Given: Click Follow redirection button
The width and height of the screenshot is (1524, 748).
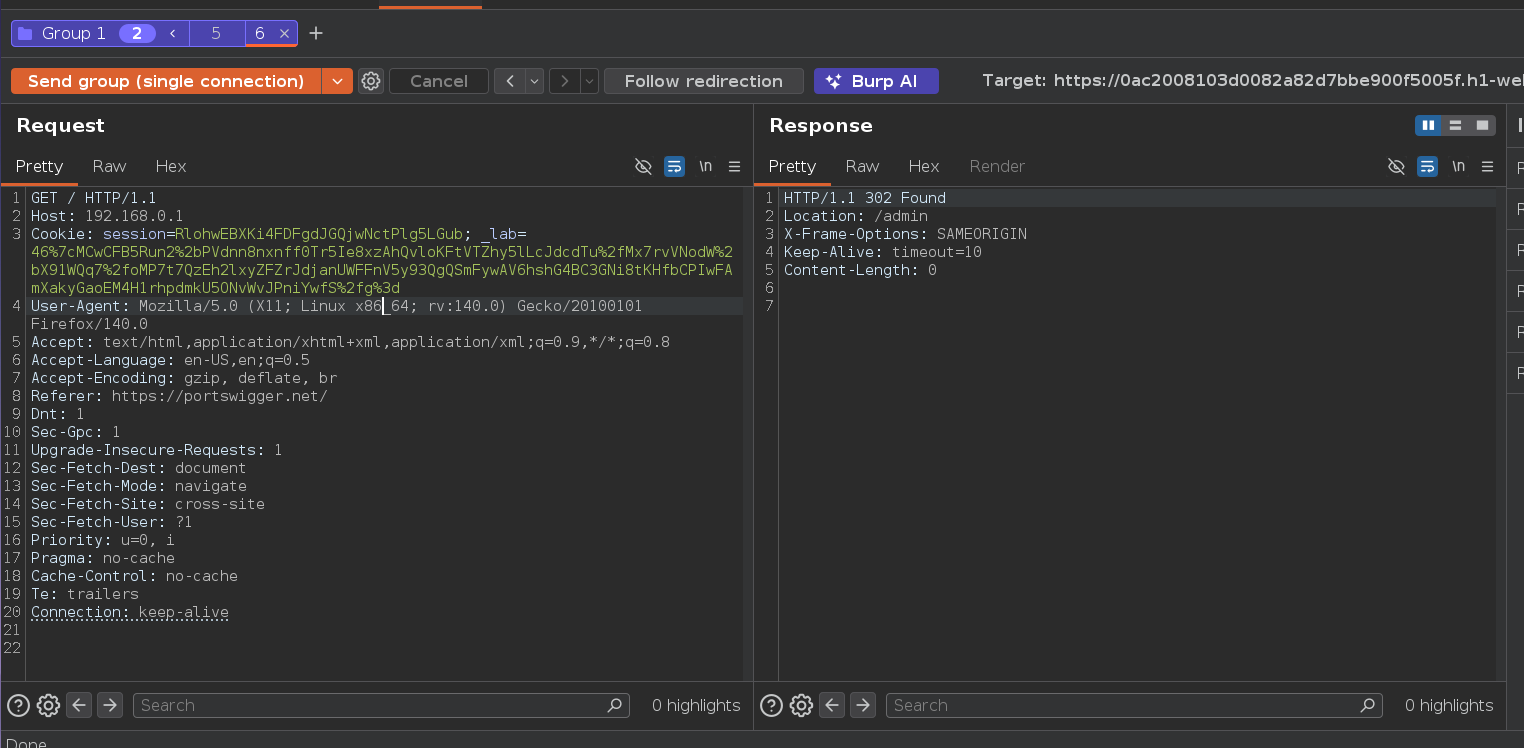Looking at the screenshot, I should (x=704, y=81).
